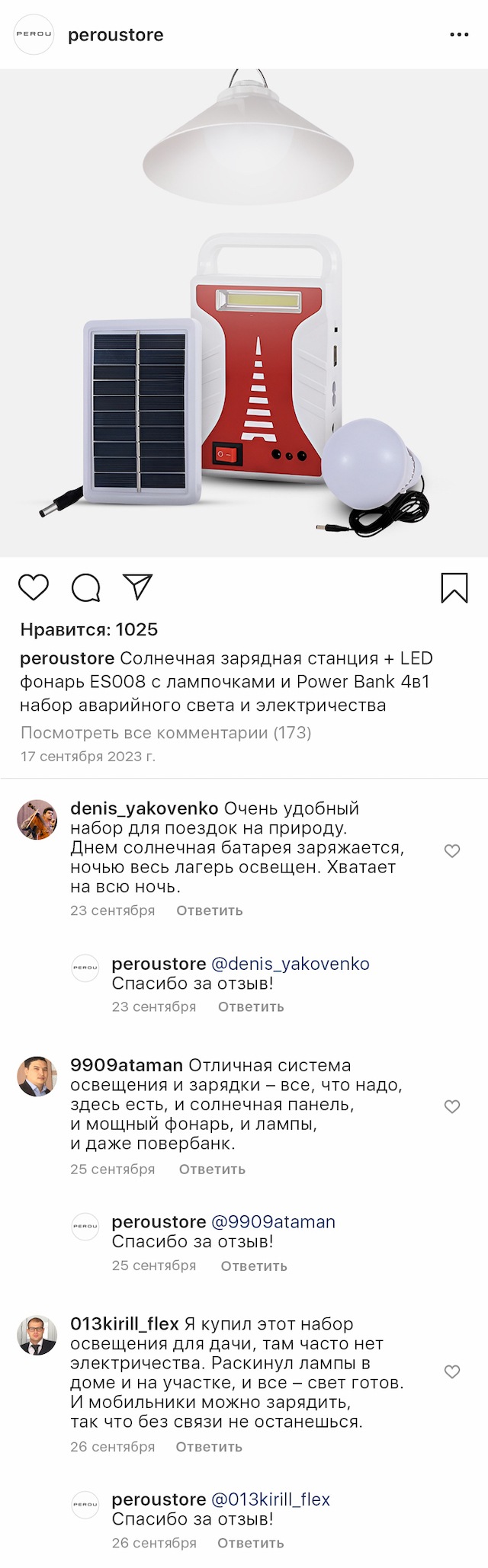Viewport: 488px width, 1568px height.
Task: Expand all 173 comments
Action: pos(165,733)
